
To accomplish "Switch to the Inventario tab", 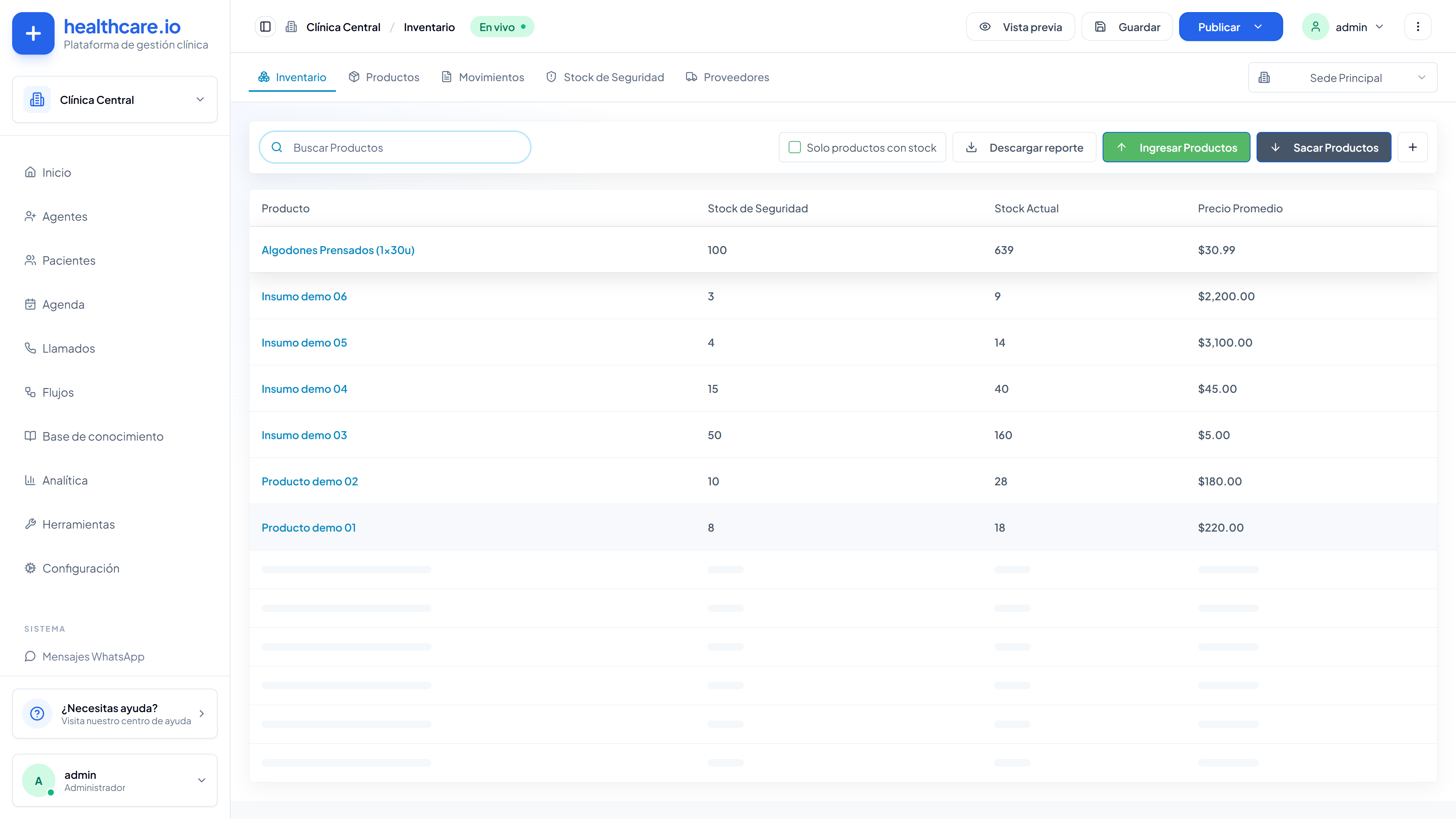I will (x=292, y=77).
